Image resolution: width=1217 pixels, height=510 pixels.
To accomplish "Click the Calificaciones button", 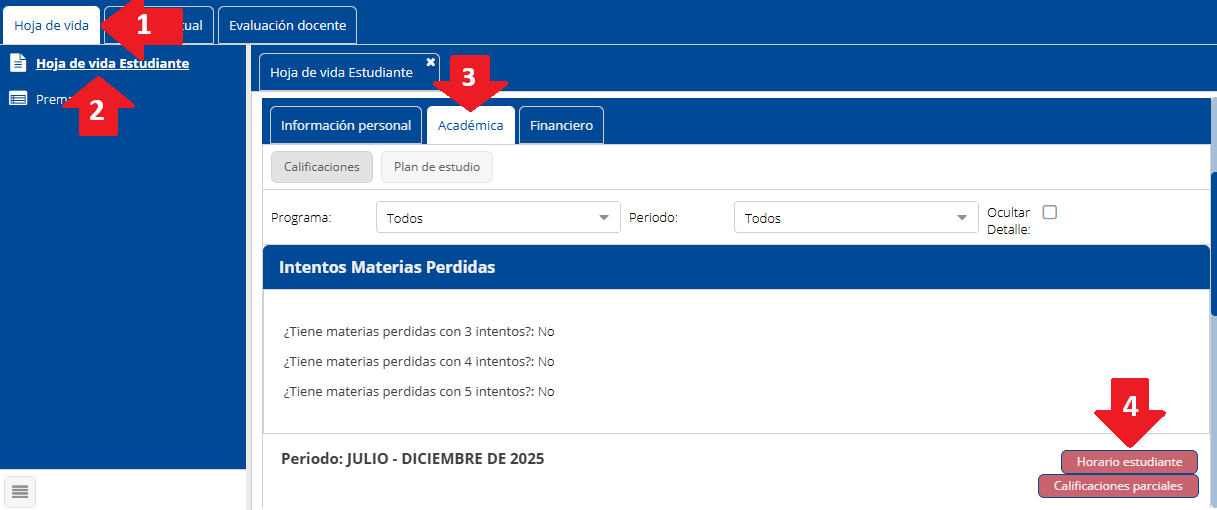I will [322, 167].
